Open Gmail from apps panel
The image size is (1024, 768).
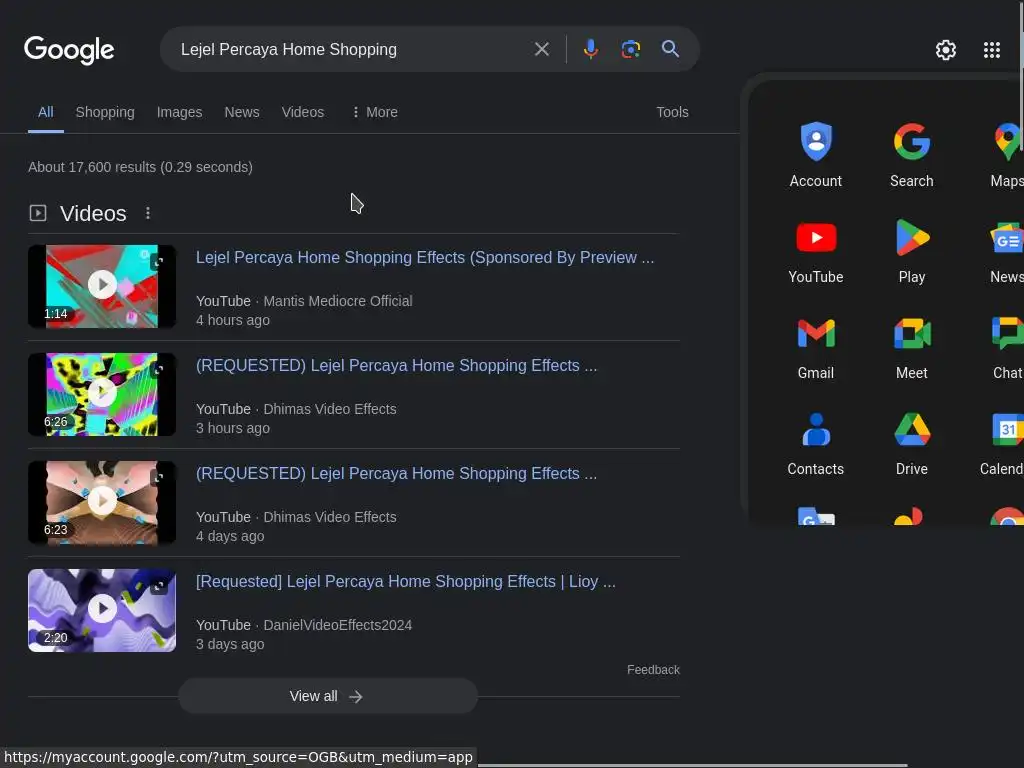816,347
